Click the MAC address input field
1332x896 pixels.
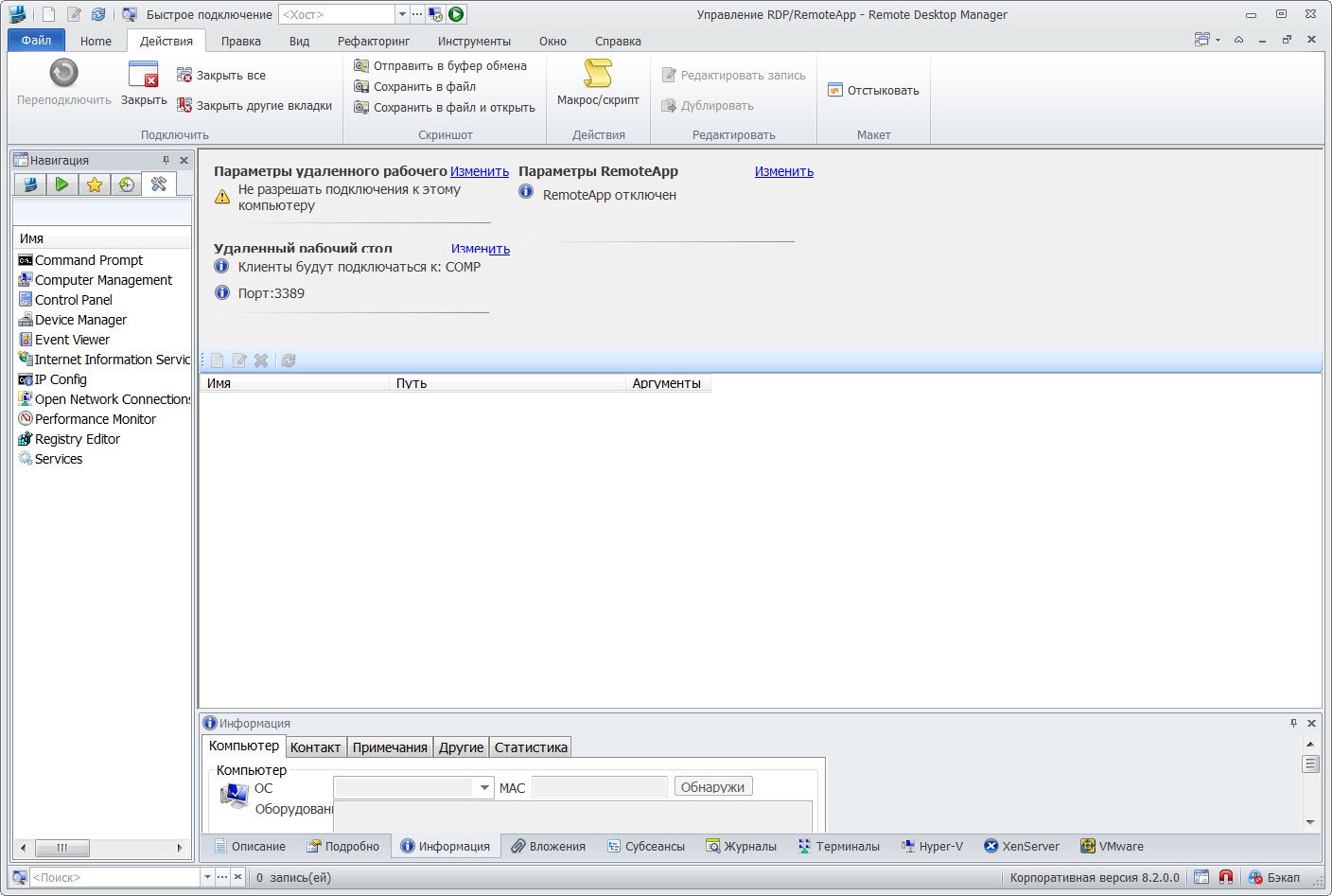(600, 787)
